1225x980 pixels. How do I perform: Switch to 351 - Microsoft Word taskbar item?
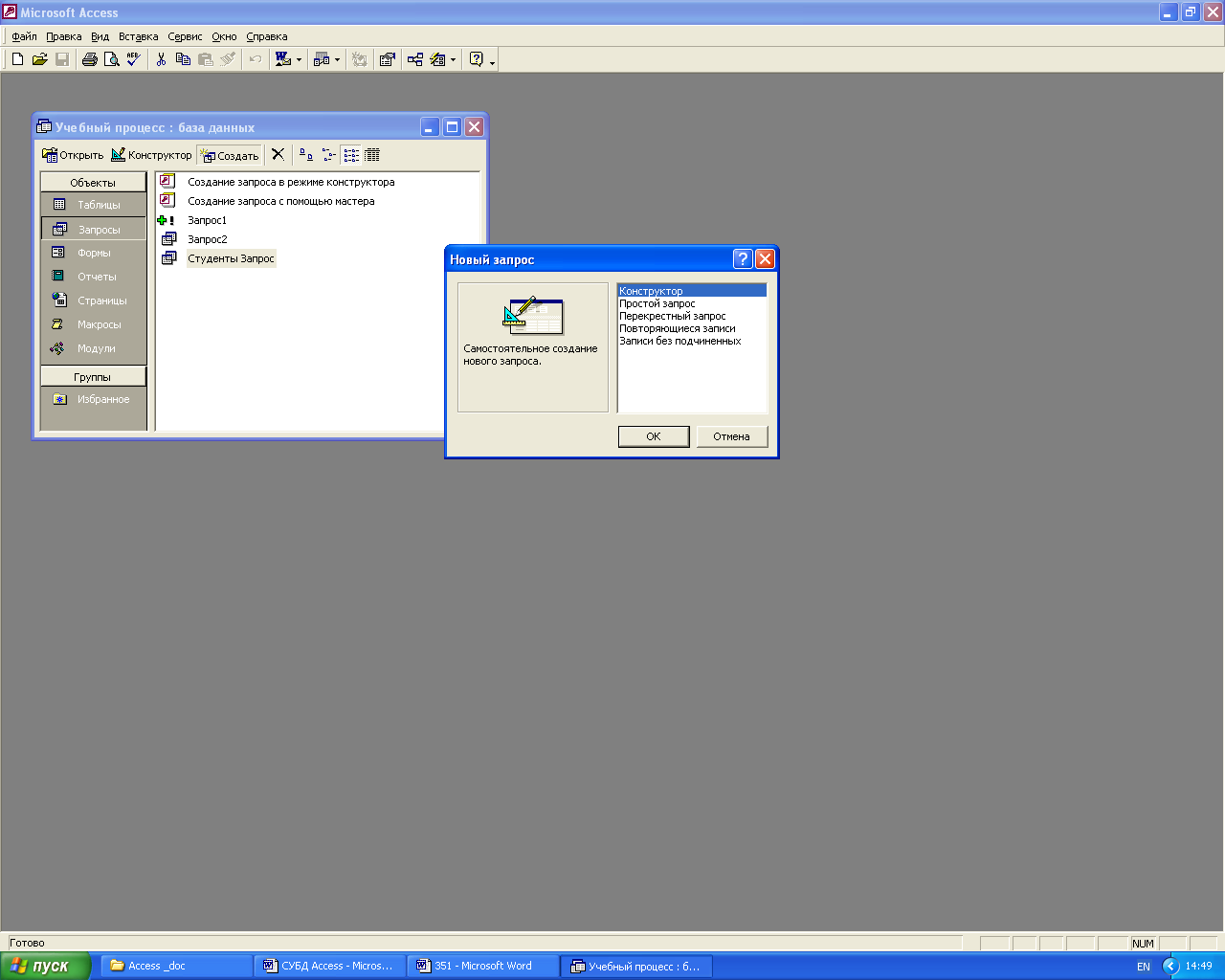(482, 966)
